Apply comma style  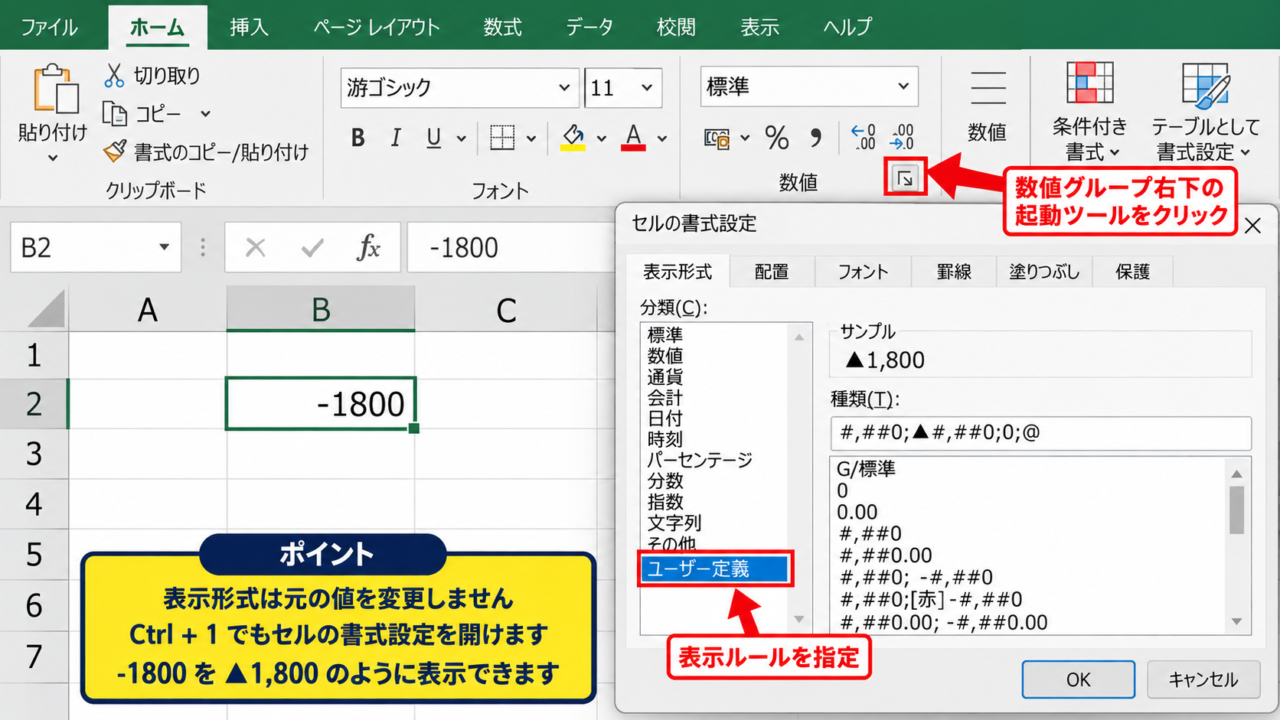(x=815, y=137)
